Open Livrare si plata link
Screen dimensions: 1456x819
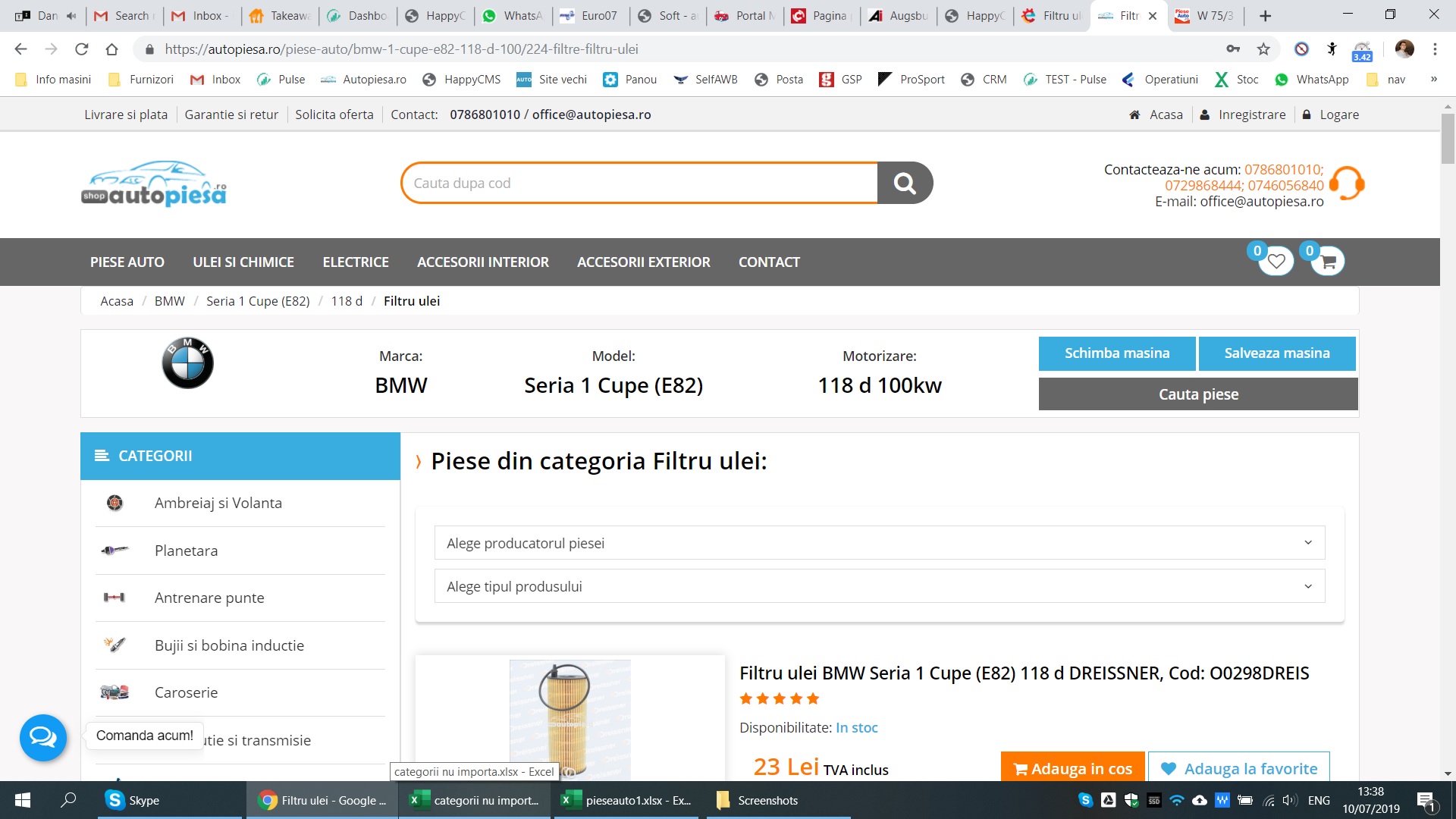[126, 115]
